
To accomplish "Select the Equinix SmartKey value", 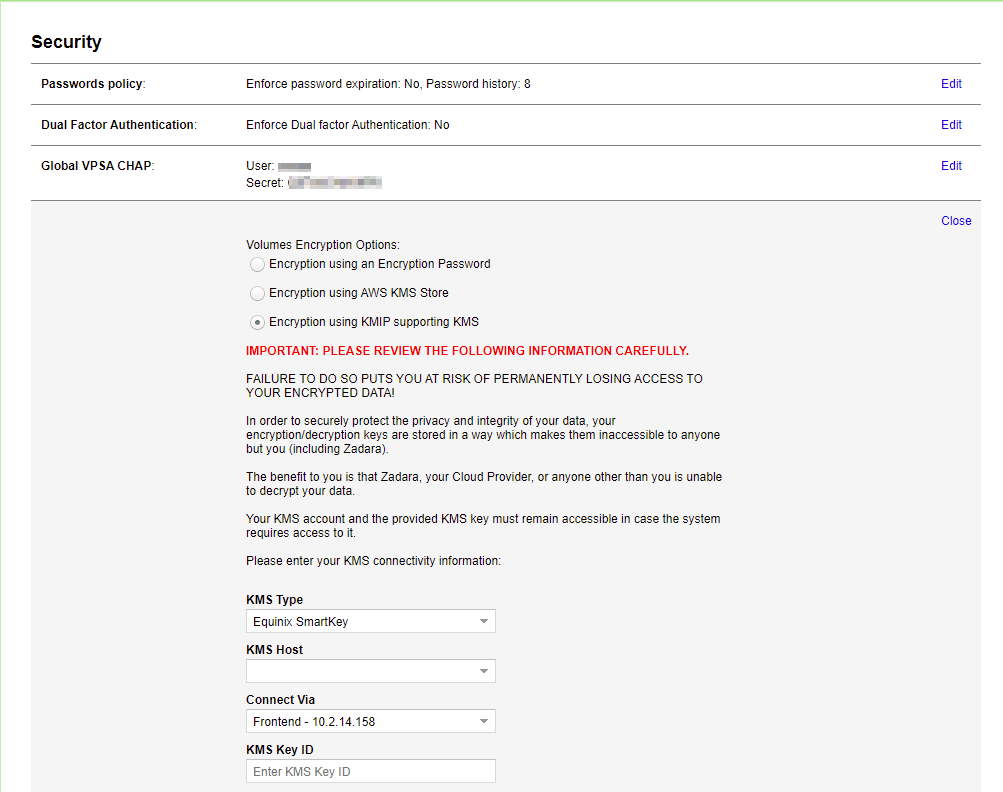I will click(300, 621).
